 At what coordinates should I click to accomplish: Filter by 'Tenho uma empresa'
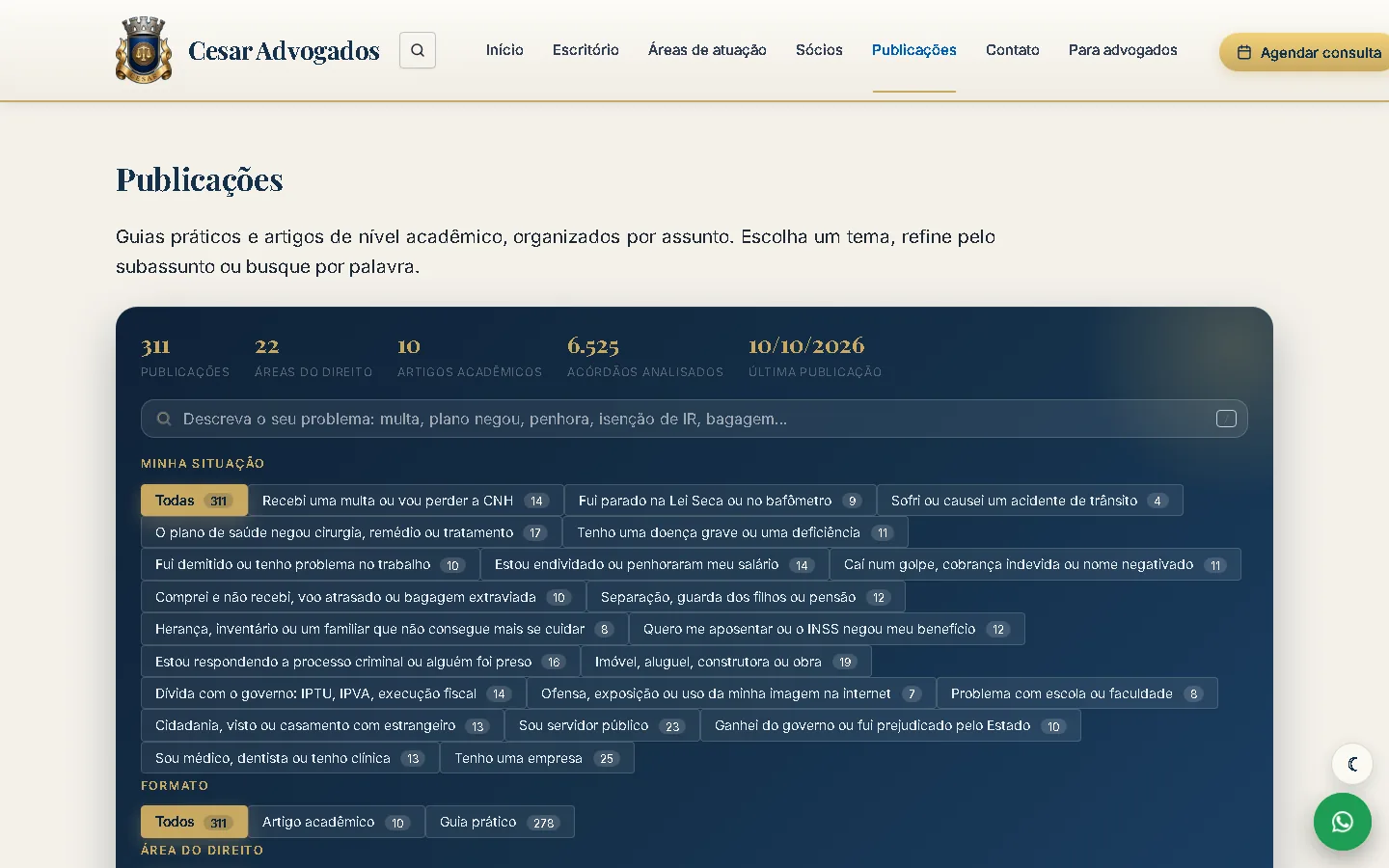537,758
